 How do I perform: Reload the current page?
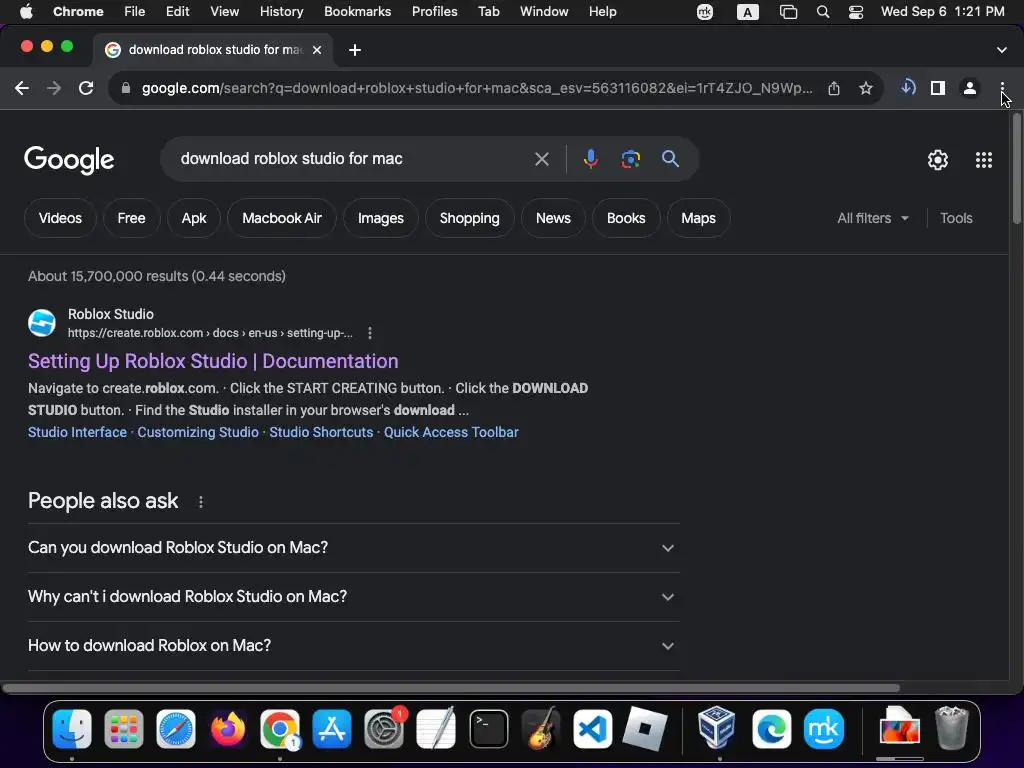click(x=86, y=88)
